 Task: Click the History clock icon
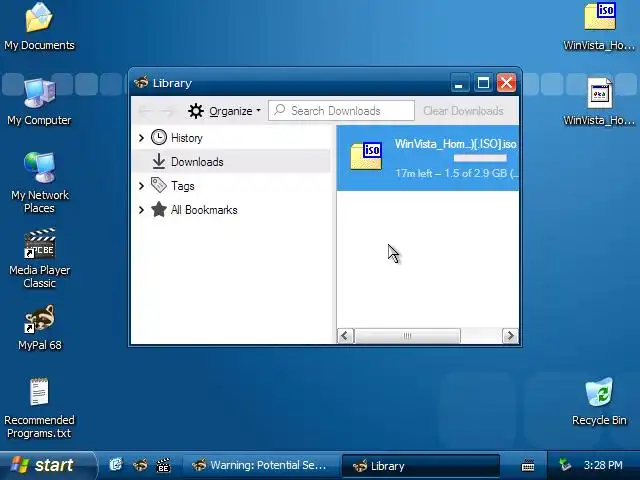tap(158, 138)
